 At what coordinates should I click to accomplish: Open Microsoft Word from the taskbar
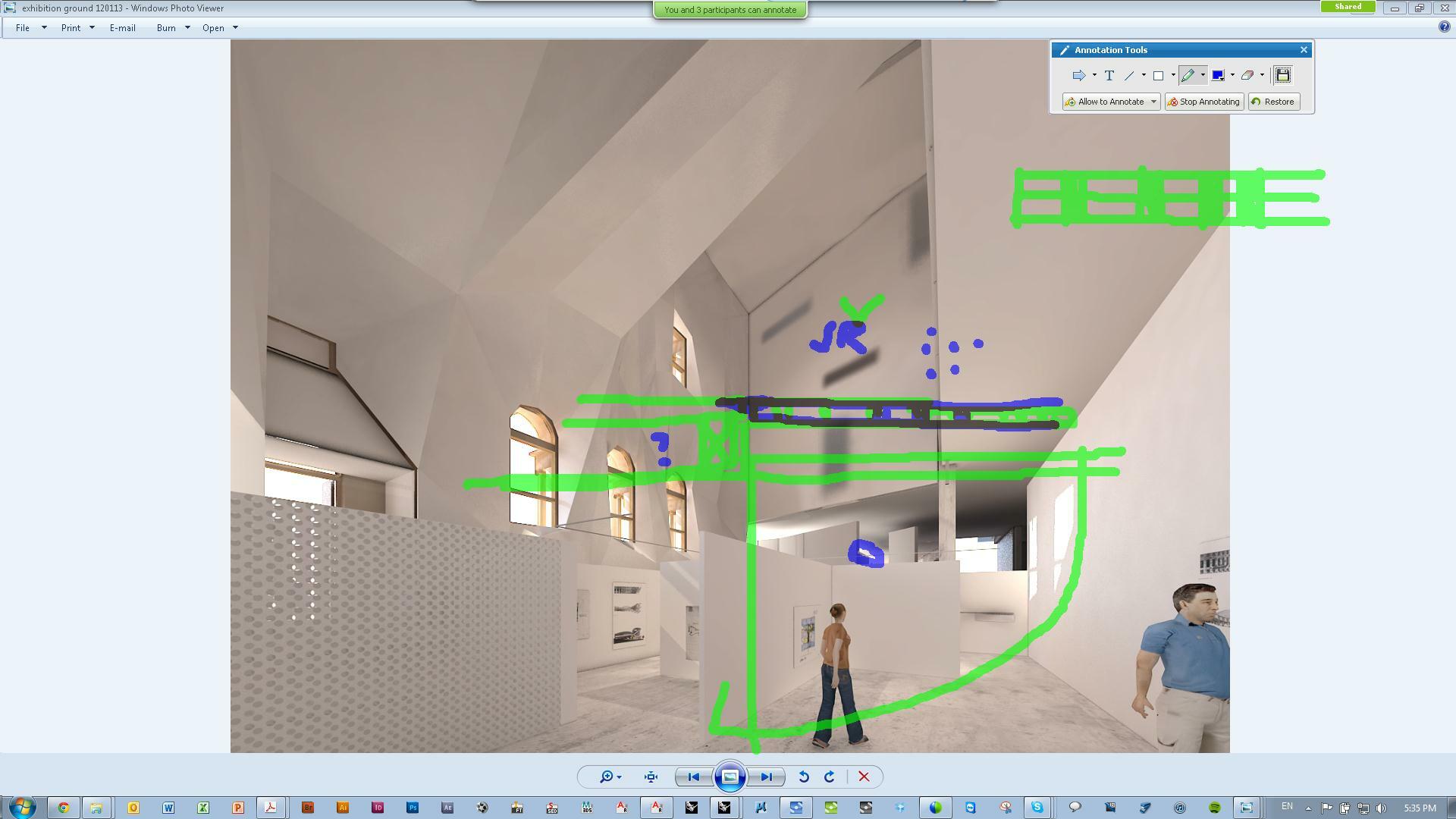168,808
